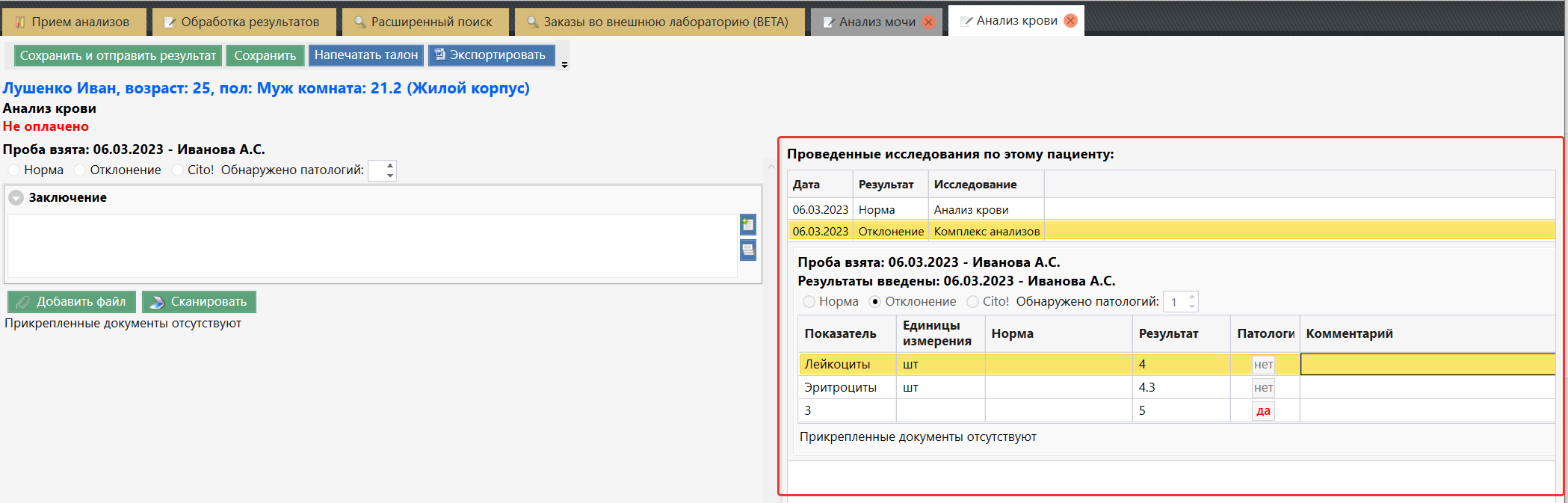Close the Анализ крови tab
This screenshot has width=1568, height=503.
(1070, 21)
